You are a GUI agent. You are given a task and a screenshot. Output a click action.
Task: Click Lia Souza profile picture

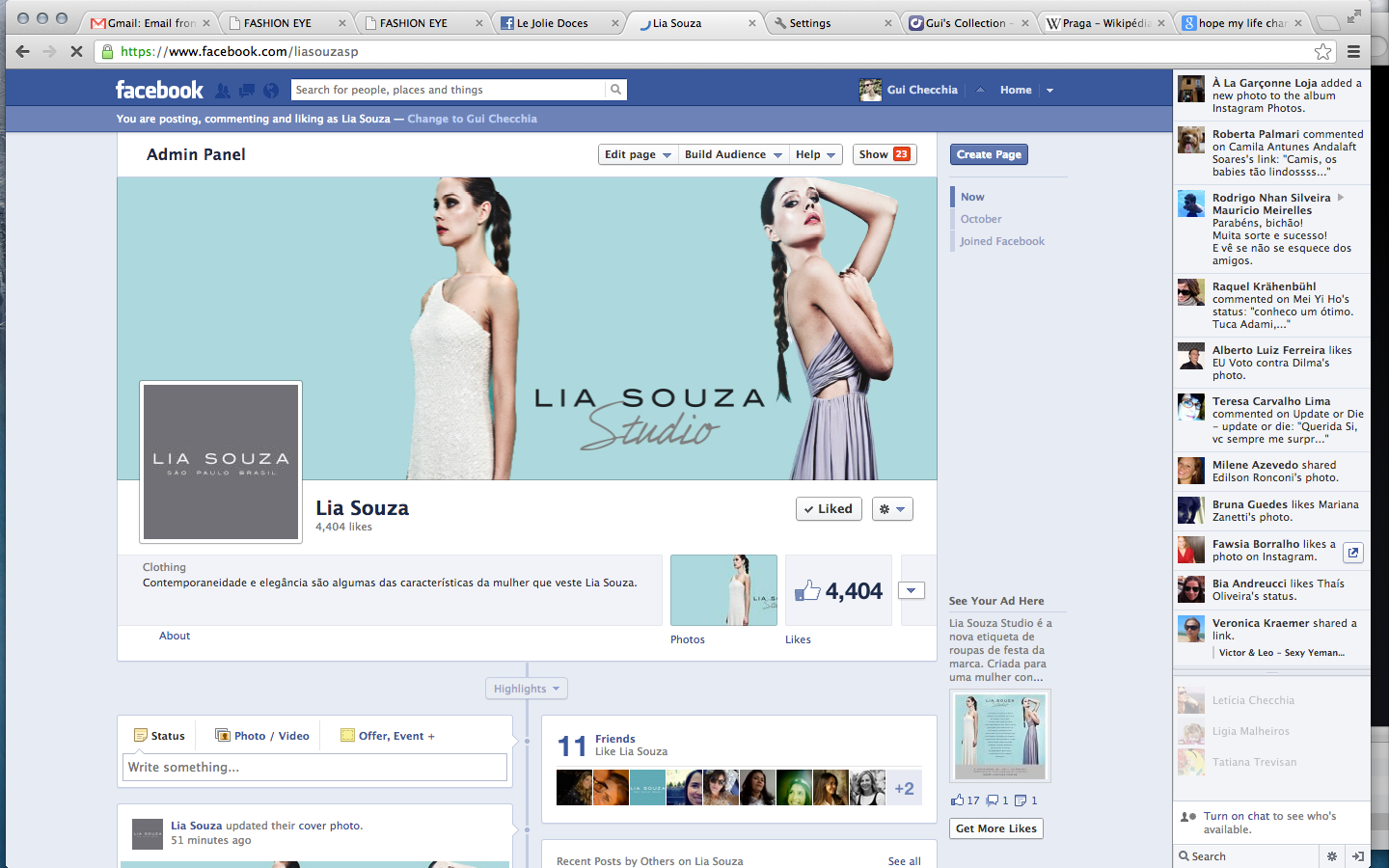pos(221,462)
